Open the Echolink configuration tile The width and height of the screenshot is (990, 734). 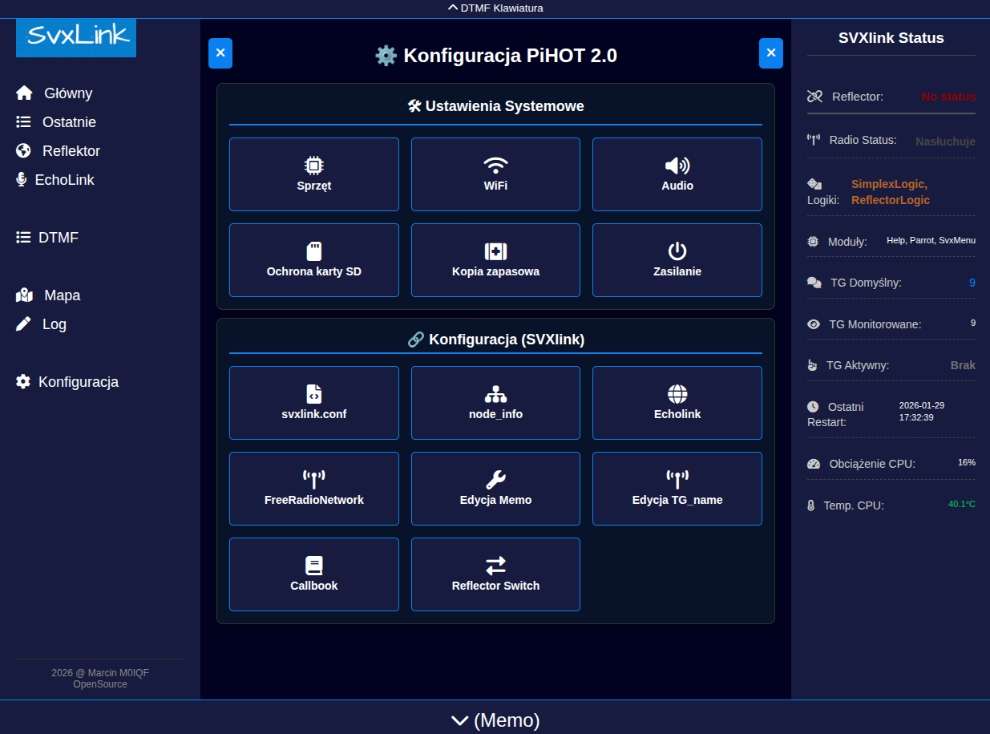click(677, 403)
